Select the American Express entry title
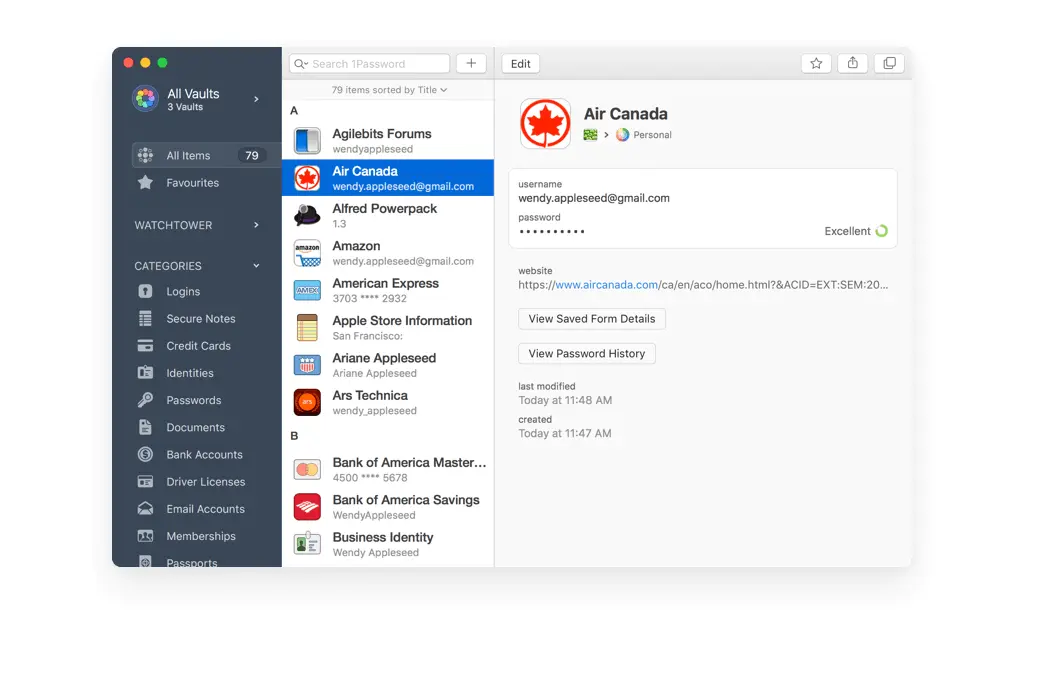 (x=385, y=283)
